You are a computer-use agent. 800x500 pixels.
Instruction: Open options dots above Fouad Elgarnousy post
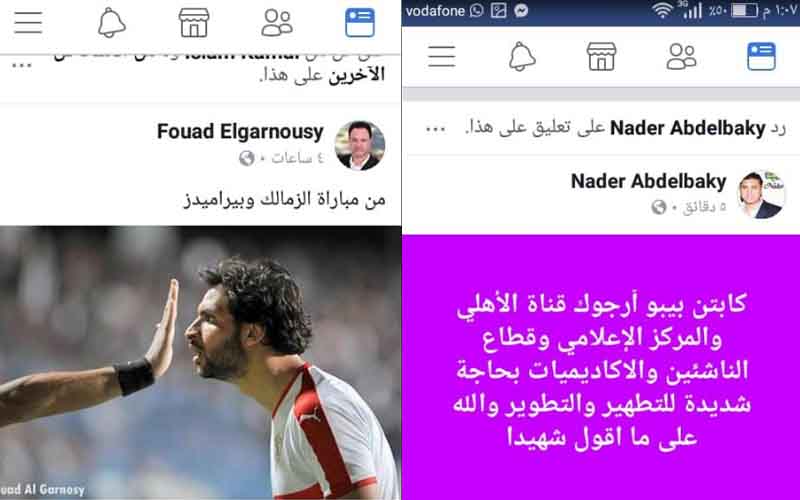tap(22, 65)
